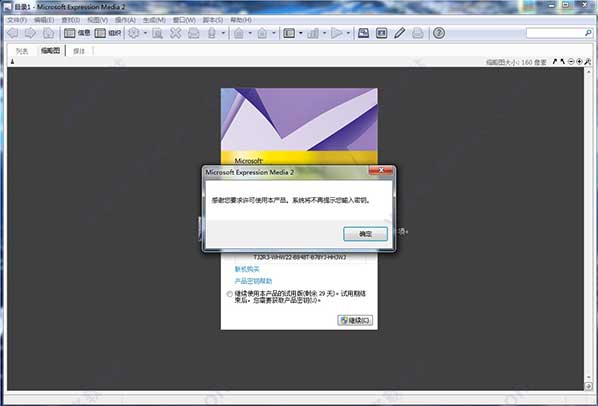Open the 生成(M) menu

(x=154, y=20)
